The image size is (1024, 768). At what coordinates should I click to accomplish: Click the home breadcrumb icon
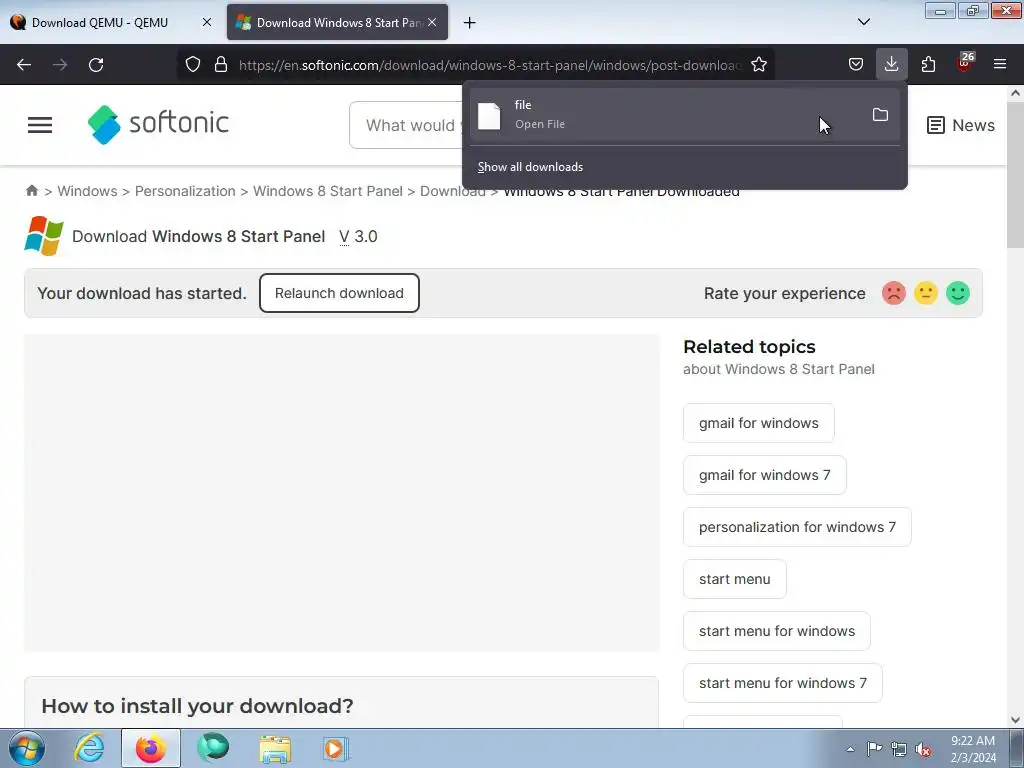[x=31, y=191]
